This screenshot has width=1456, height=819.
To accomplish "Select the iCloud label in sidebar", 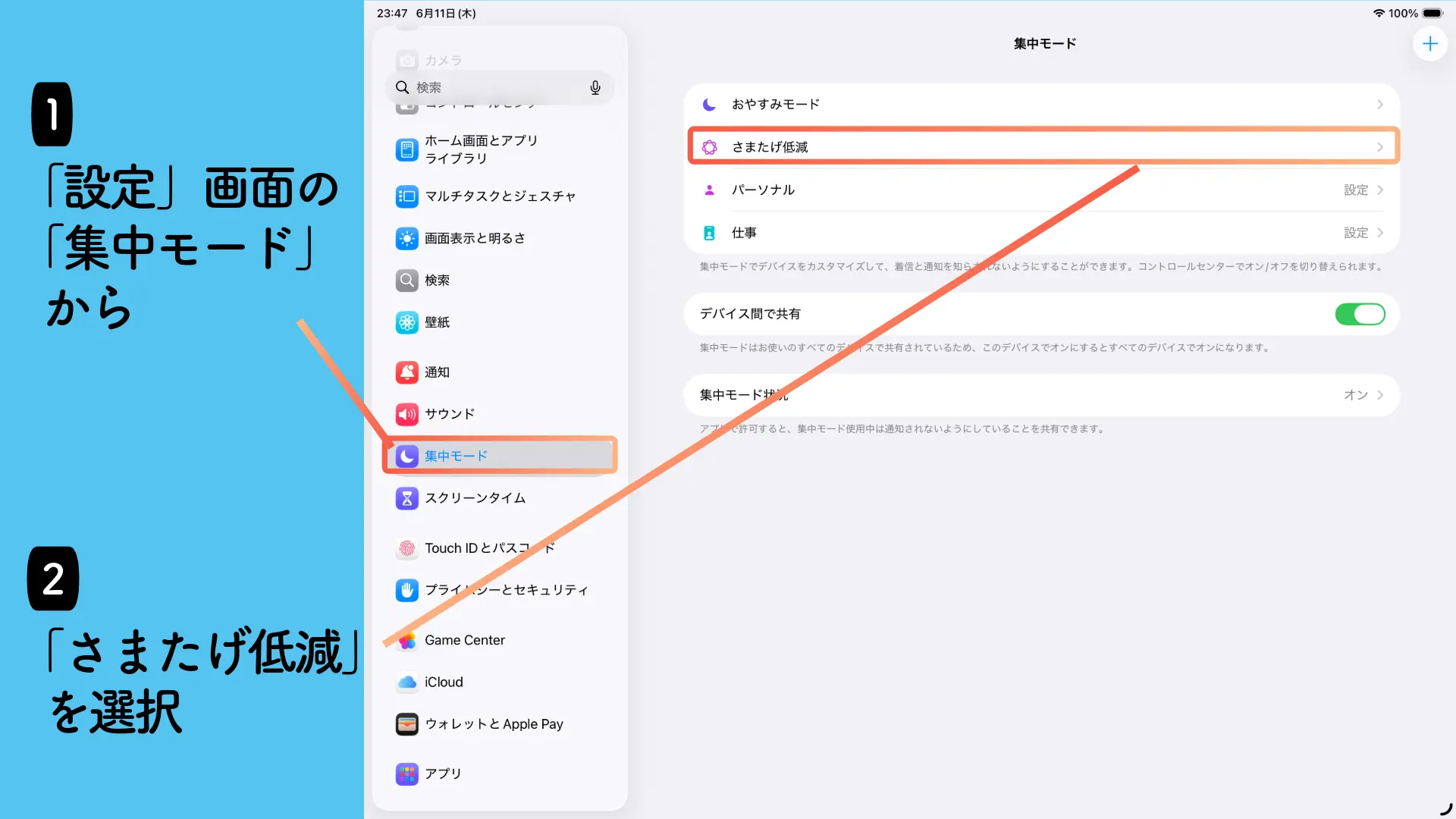I will [444, 682].
